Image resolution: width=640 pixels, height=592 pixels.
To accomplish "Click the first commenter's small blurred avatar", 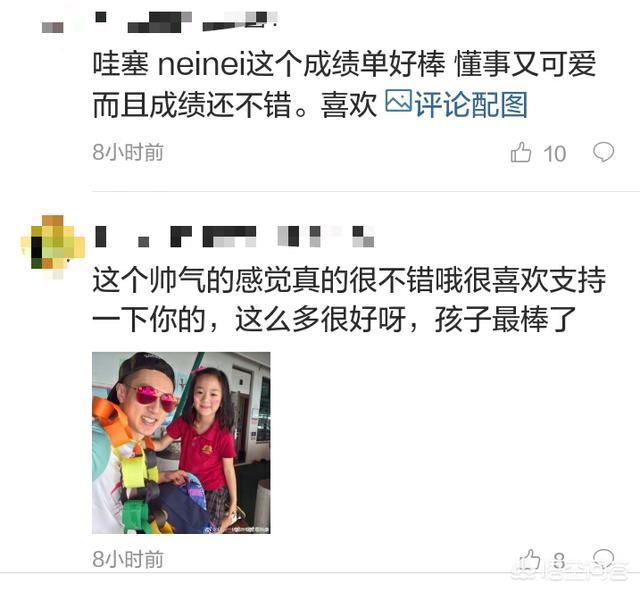I will (x=53, y=27).
